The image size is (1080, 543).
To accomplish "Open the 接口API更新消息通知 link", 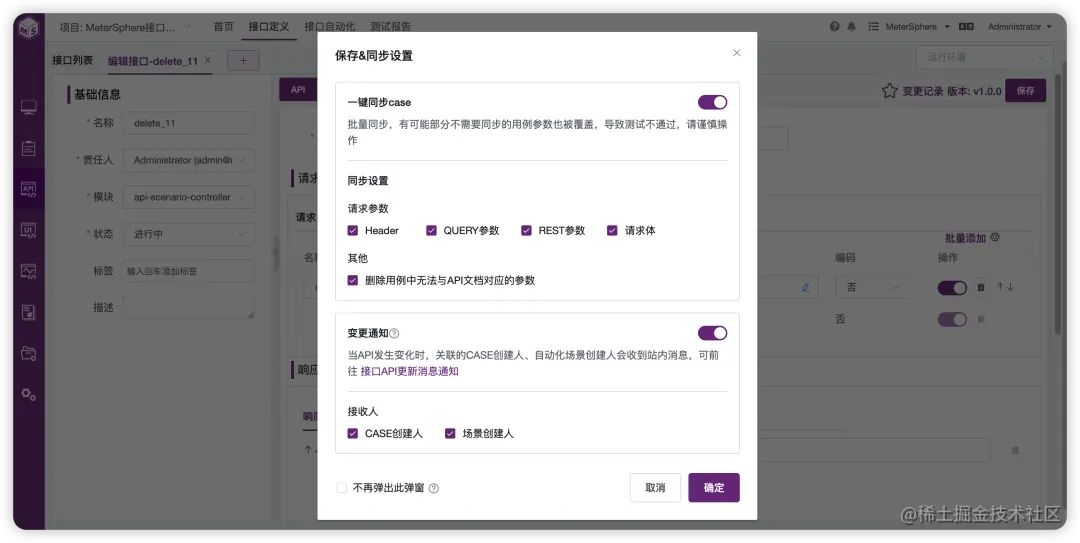I will (409, 371).
